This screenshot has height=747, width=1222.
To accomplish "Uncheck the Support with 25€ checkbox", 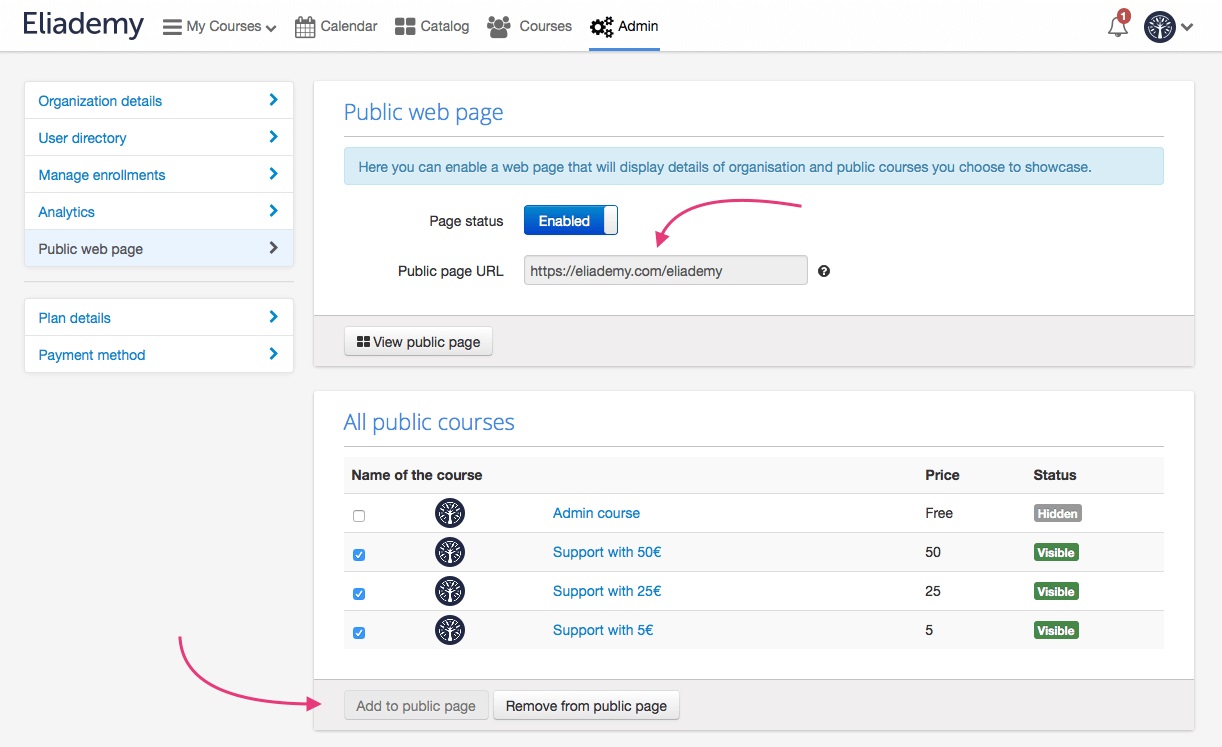I will click(359, 594).
